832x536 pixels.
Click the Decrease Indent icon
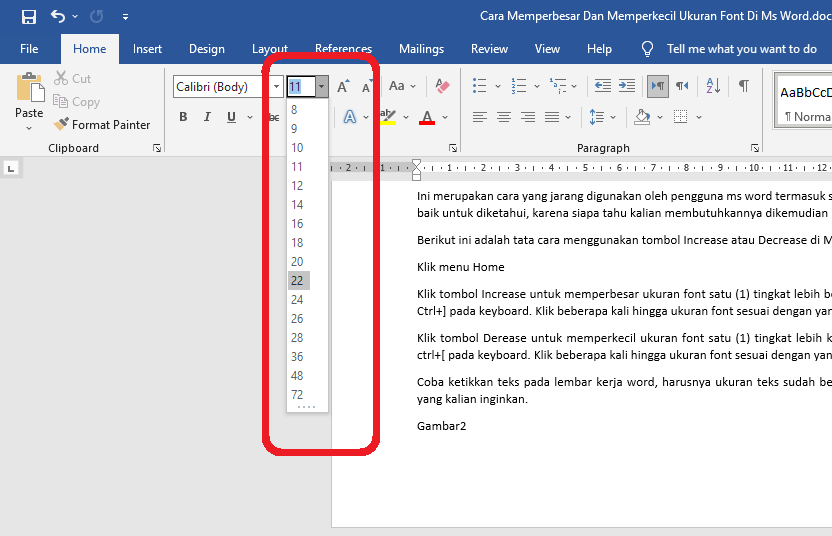click(603, 85)
